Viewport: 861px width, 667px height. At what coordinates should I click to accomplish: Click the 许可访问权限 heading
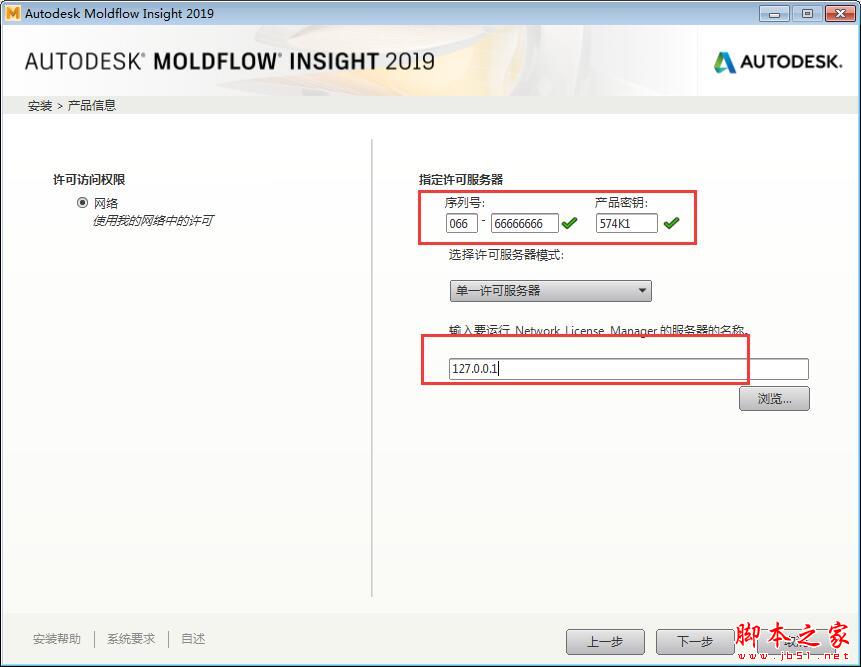coord(89,180)
